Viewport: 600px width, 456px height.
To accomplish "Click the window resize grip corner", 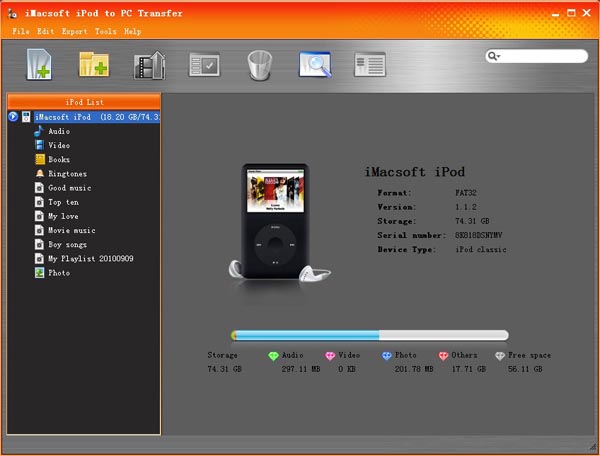I will (x=593, y=446).
